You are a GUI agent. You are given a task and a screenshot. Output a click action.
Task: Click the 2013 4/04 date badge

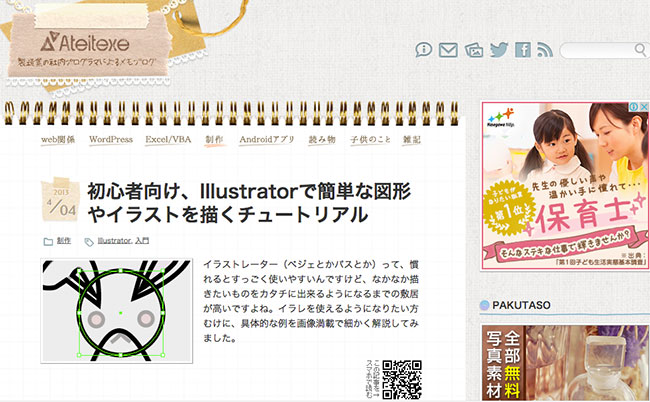(61, 200)
